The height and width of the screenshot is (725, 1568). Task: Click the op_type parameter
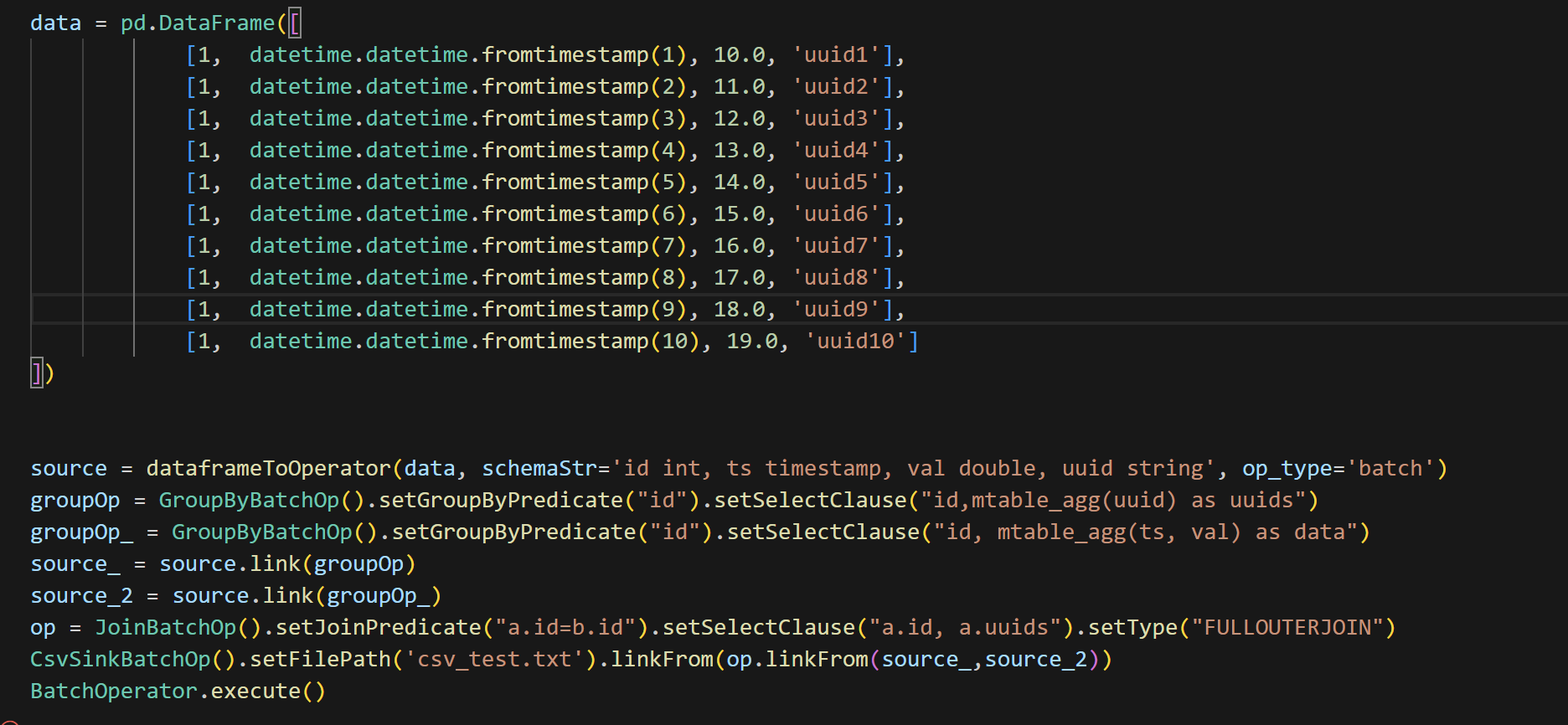pyautogui.click(x=1287, y=469)
